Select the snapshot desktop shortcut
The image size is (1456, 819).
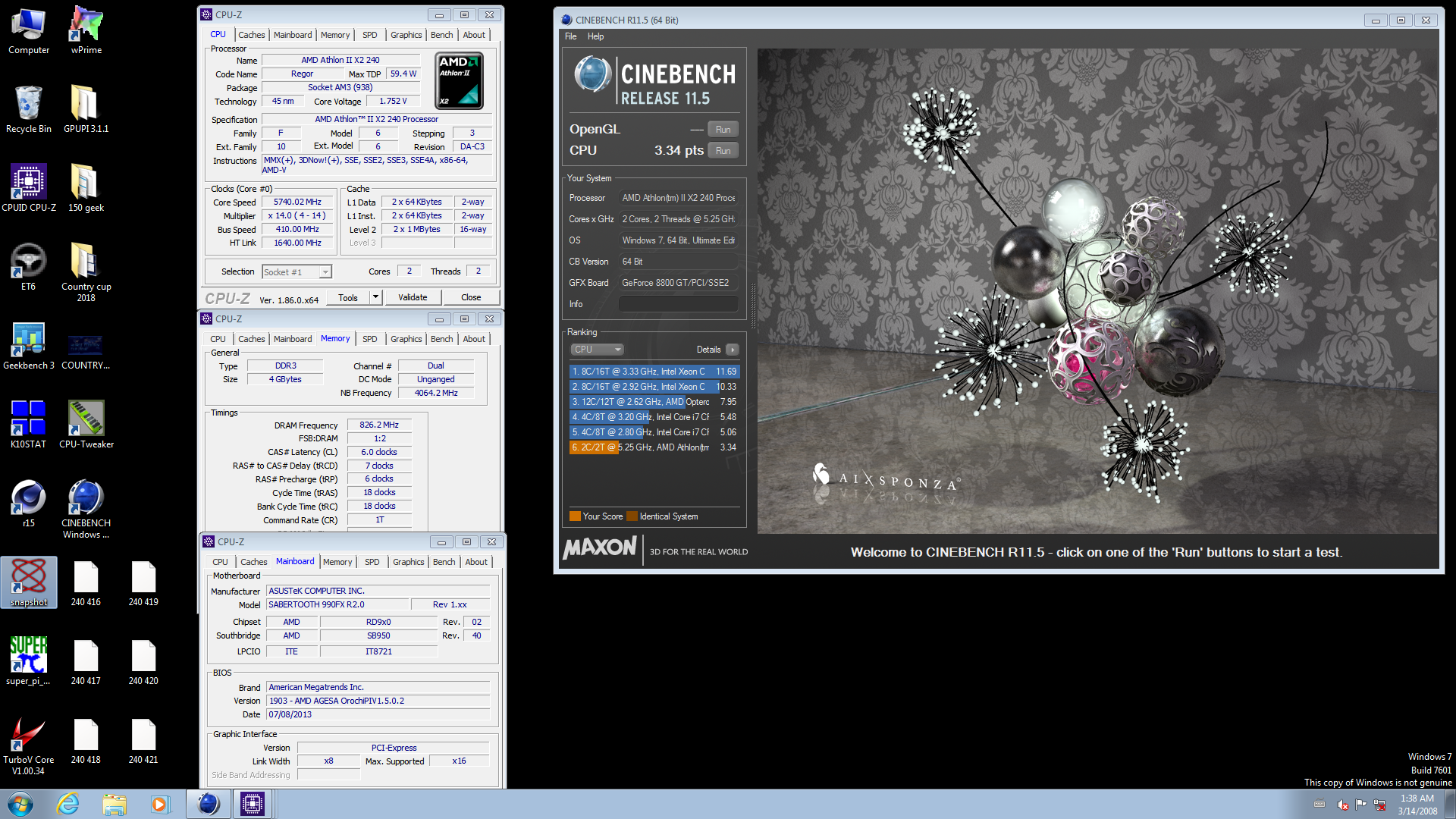(29, 582)
